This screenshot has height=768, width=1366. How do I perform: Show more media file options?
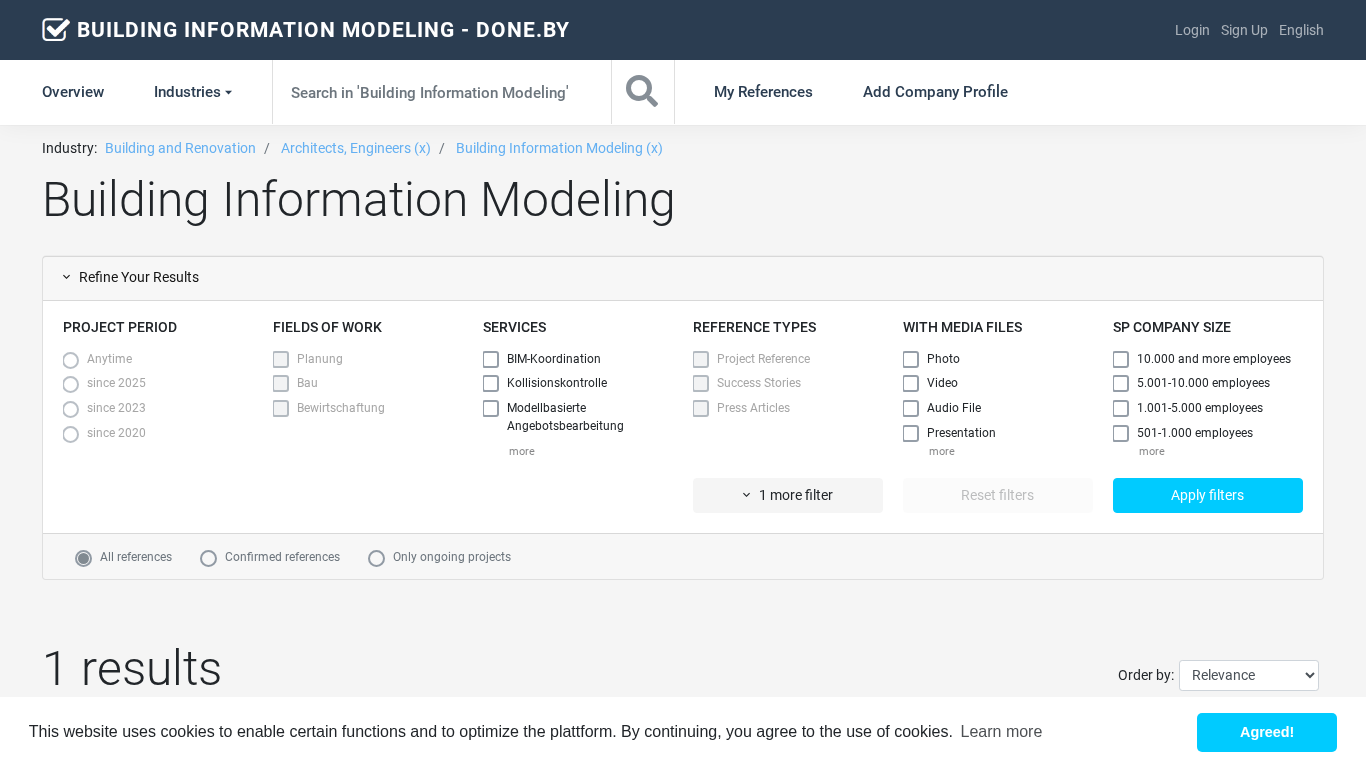click(941, 452)
